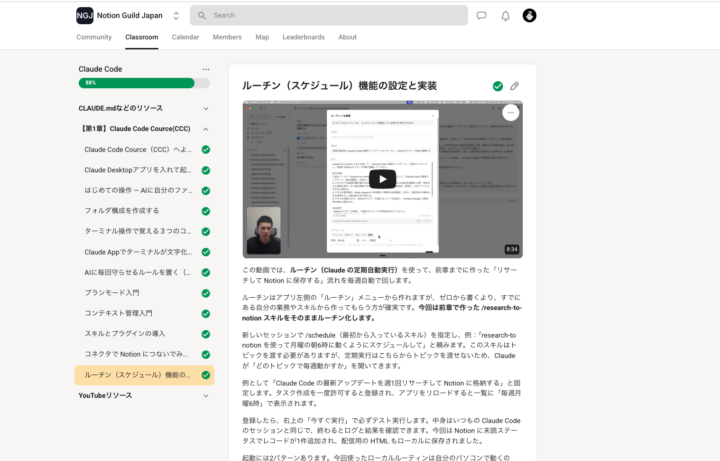Expand the CLAUDE.mdなどのリソース section

tap(144, 108)
